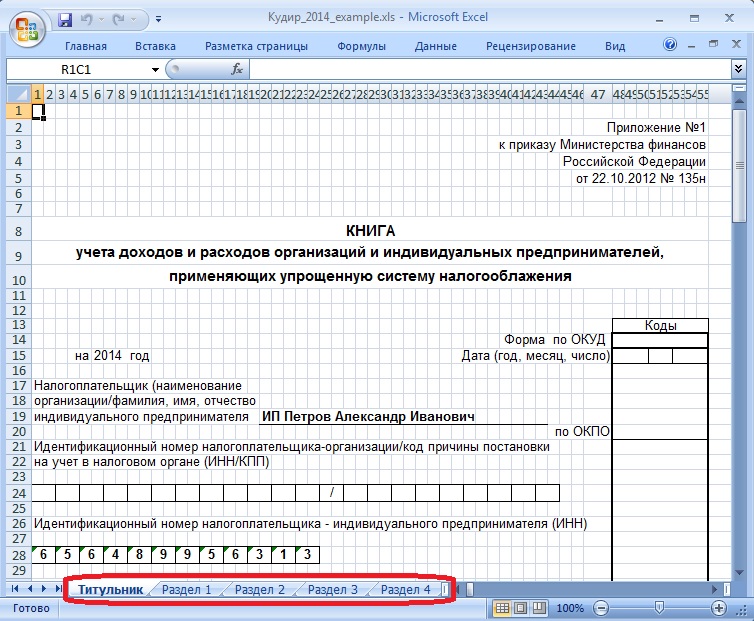Click vertical scrollbar up arrow

coord(740,100)
